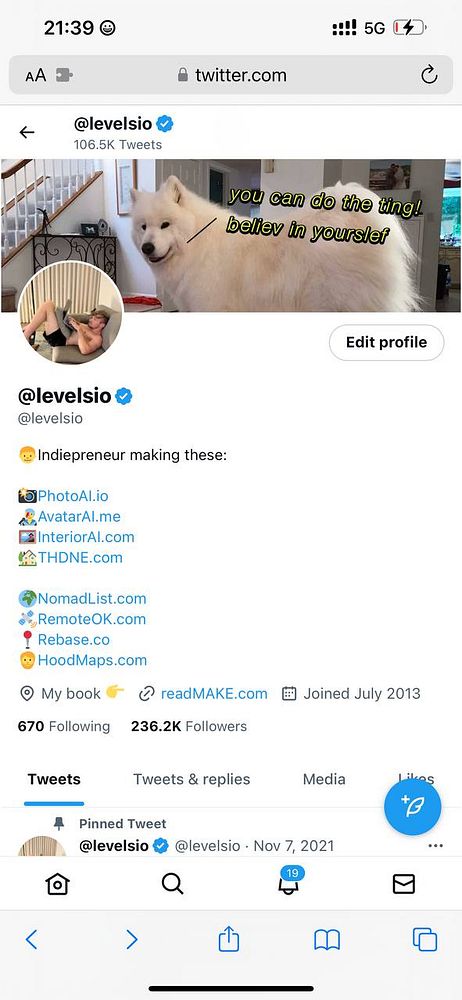Switch to the Media tab
This screenshot has height=1000, width=462.
click(x=324, y=779)
